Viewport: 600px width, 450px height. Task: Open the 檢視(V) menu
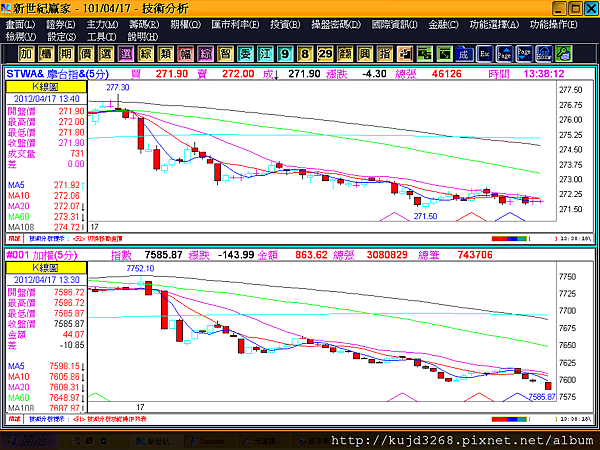tap(21, 37)
